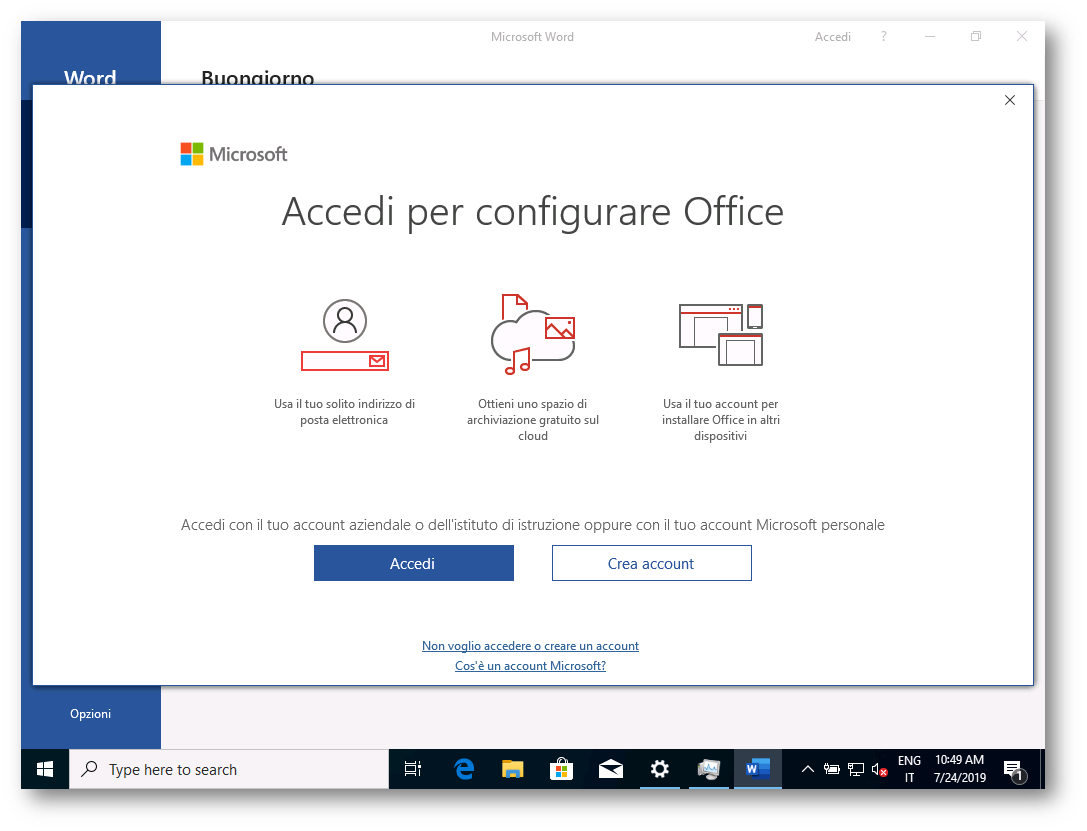Open Microsoft Store from the taskbar
The image size is (1087, 831).
pyautogui.click(x=562, y=769)
